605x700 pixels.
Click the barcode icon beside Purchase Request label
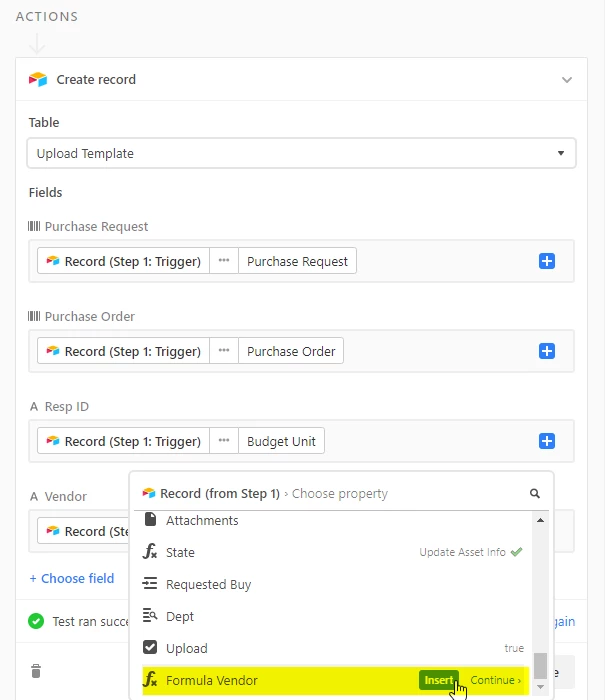pyautogui.click(x=34, y=226)
